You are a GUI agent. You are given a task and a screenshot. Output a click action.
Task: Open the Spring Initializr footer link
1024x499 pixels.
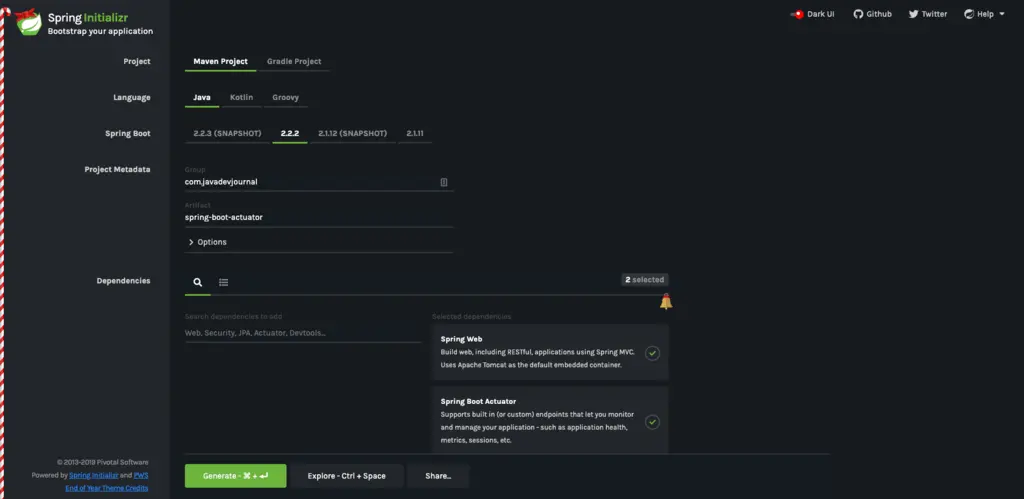click(x=93, y=475)
